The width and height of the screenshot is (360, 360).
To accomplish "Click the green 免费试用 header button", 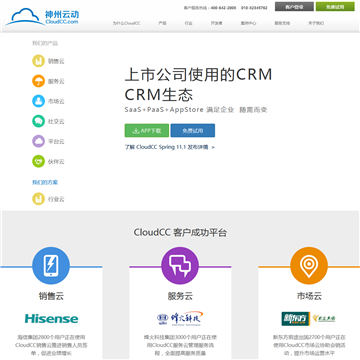I will (335, 6).
